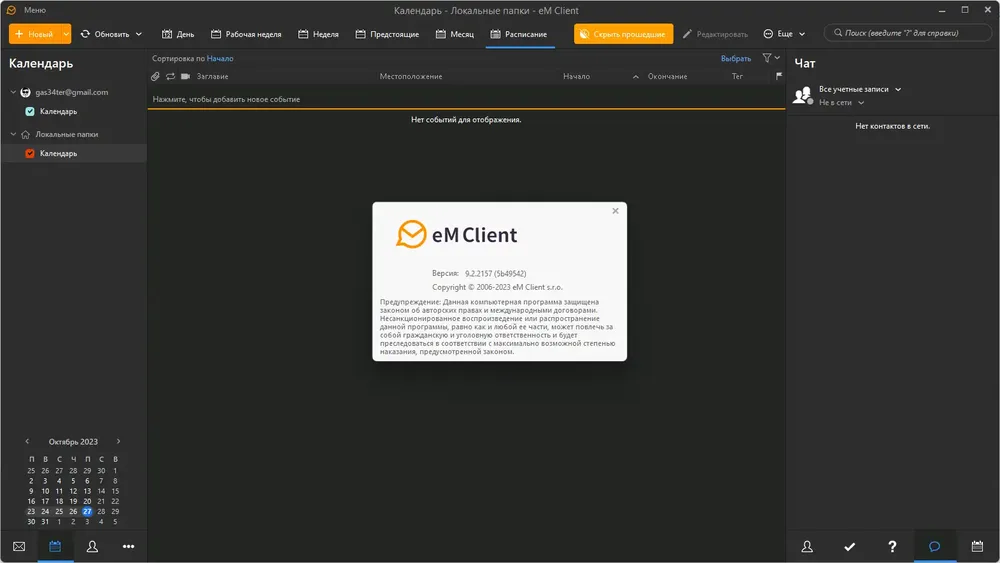This screenshot has height=563, width=1000.
Task: Click the flag column header icon
Action: [x=779, y=77]
